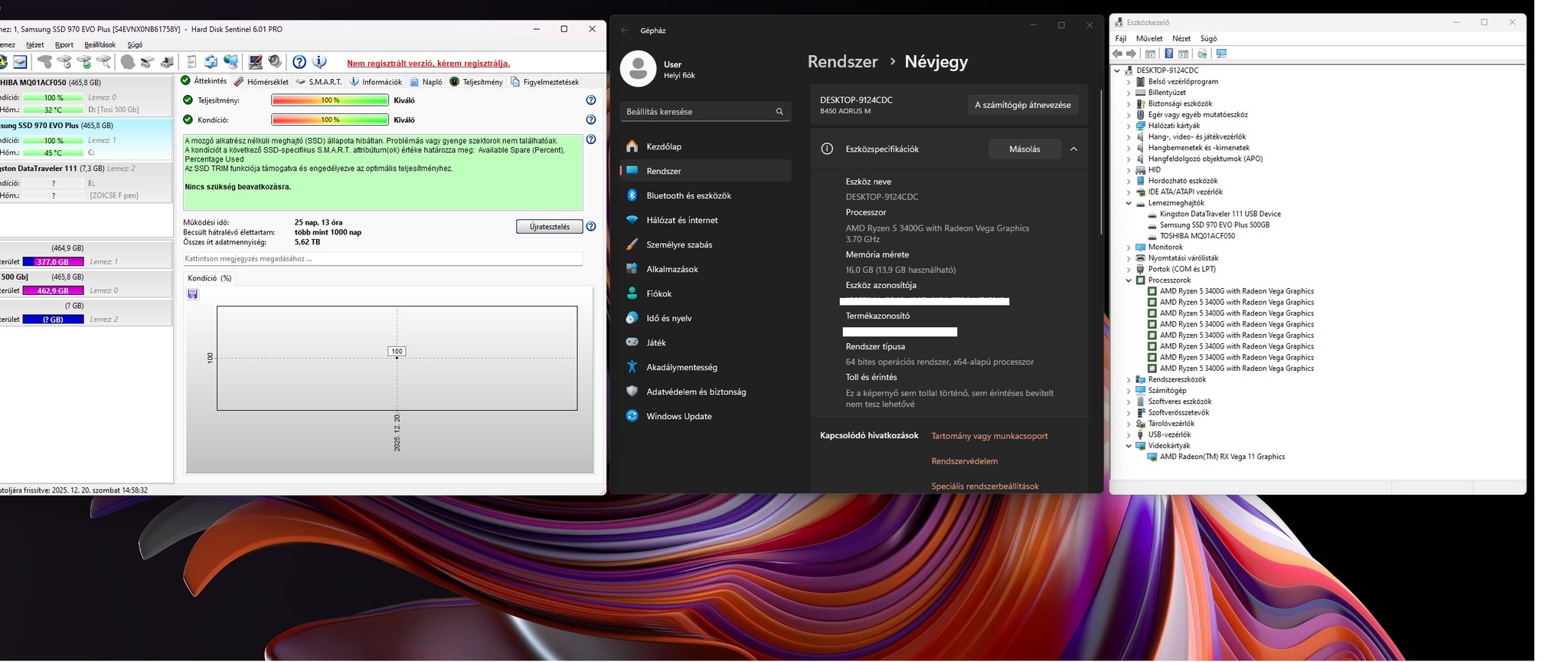1568x662 pixels.
Task: Select Hálózat és internet in settings sidebar
Action: (706, 220)
